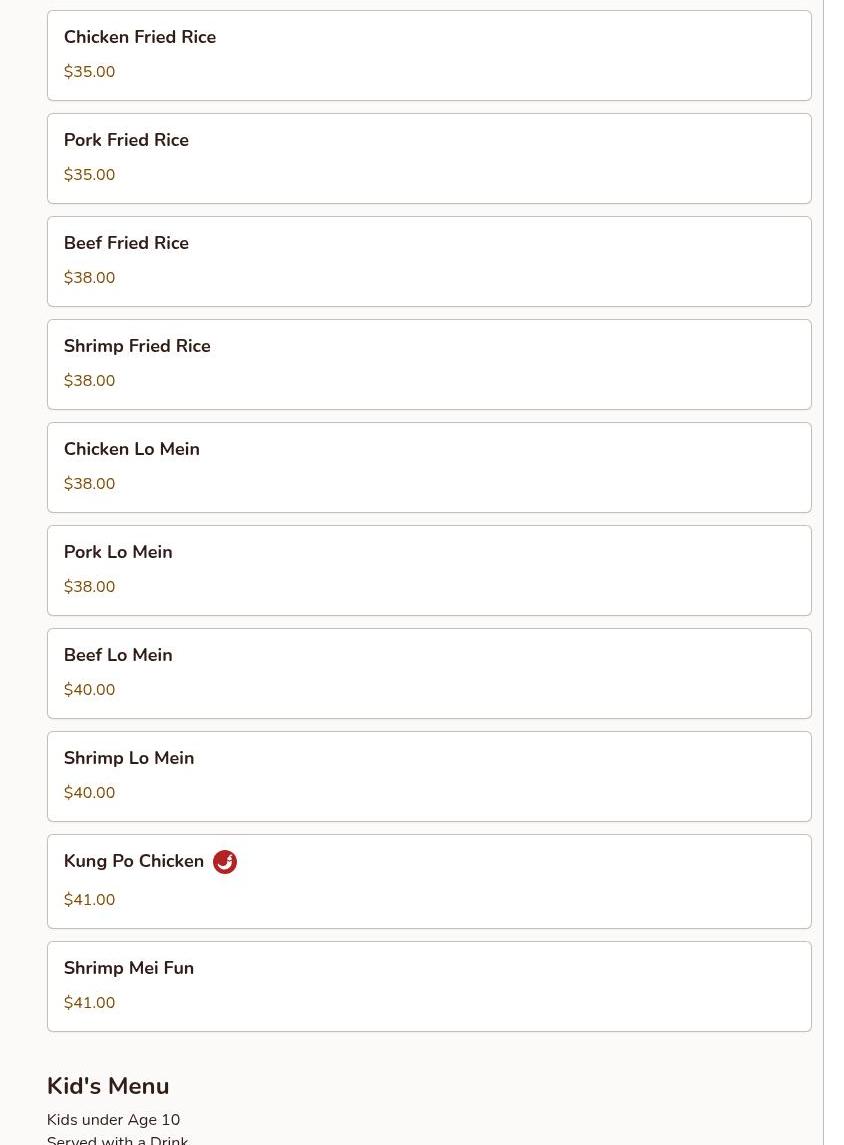The width and height of the screenshot is (844, 1145).
Task: Pick the Beef Lo Mein dish
Action: 118,656
